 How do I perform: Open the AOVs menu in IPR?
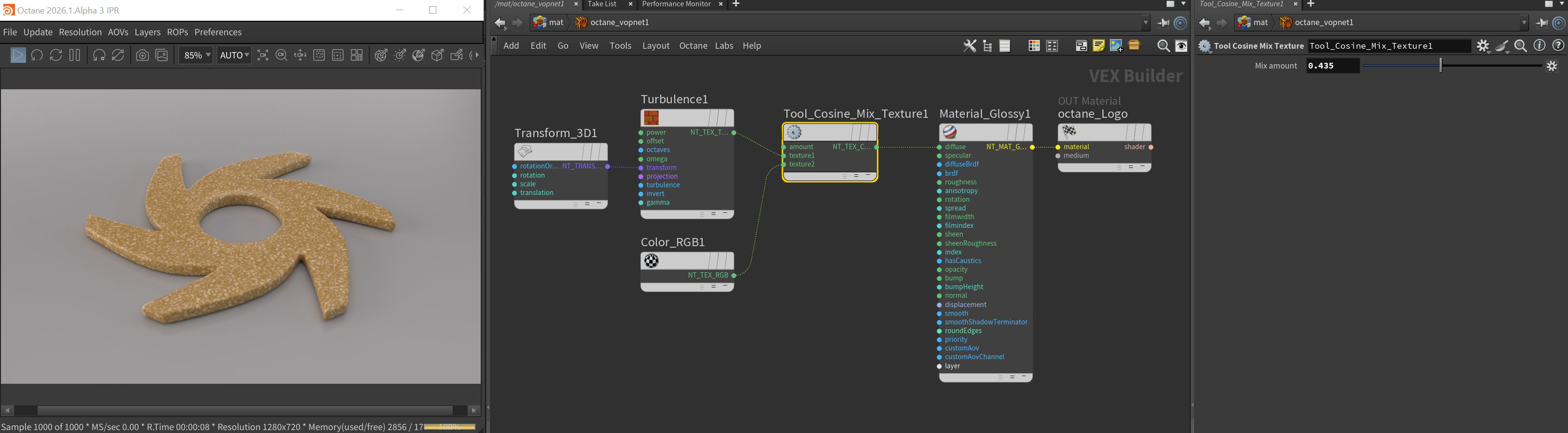(x=118, y=32)
